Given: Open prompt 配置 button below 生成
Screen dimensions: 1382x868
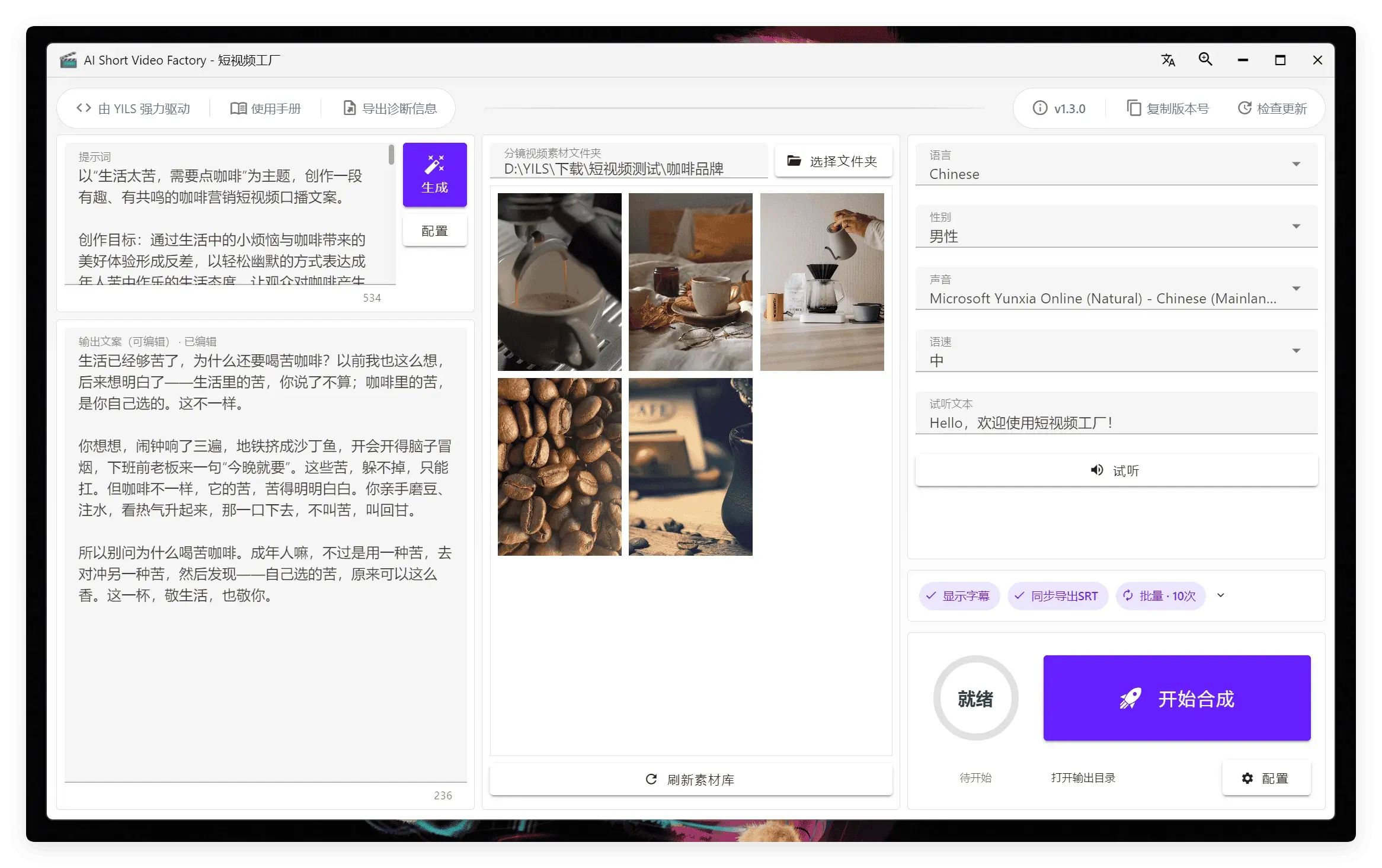Looking at the screenshot, I should pos(435,231).
